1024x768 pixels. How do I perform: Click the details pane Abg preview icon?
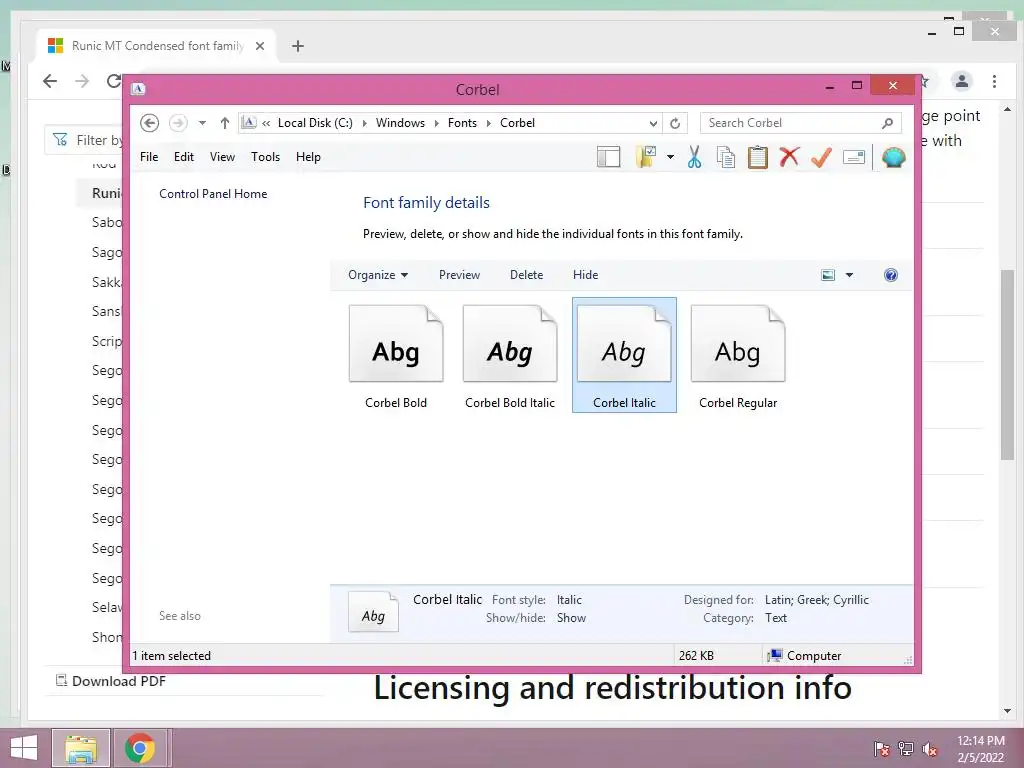pyautogui.click(x=374, y=613)
